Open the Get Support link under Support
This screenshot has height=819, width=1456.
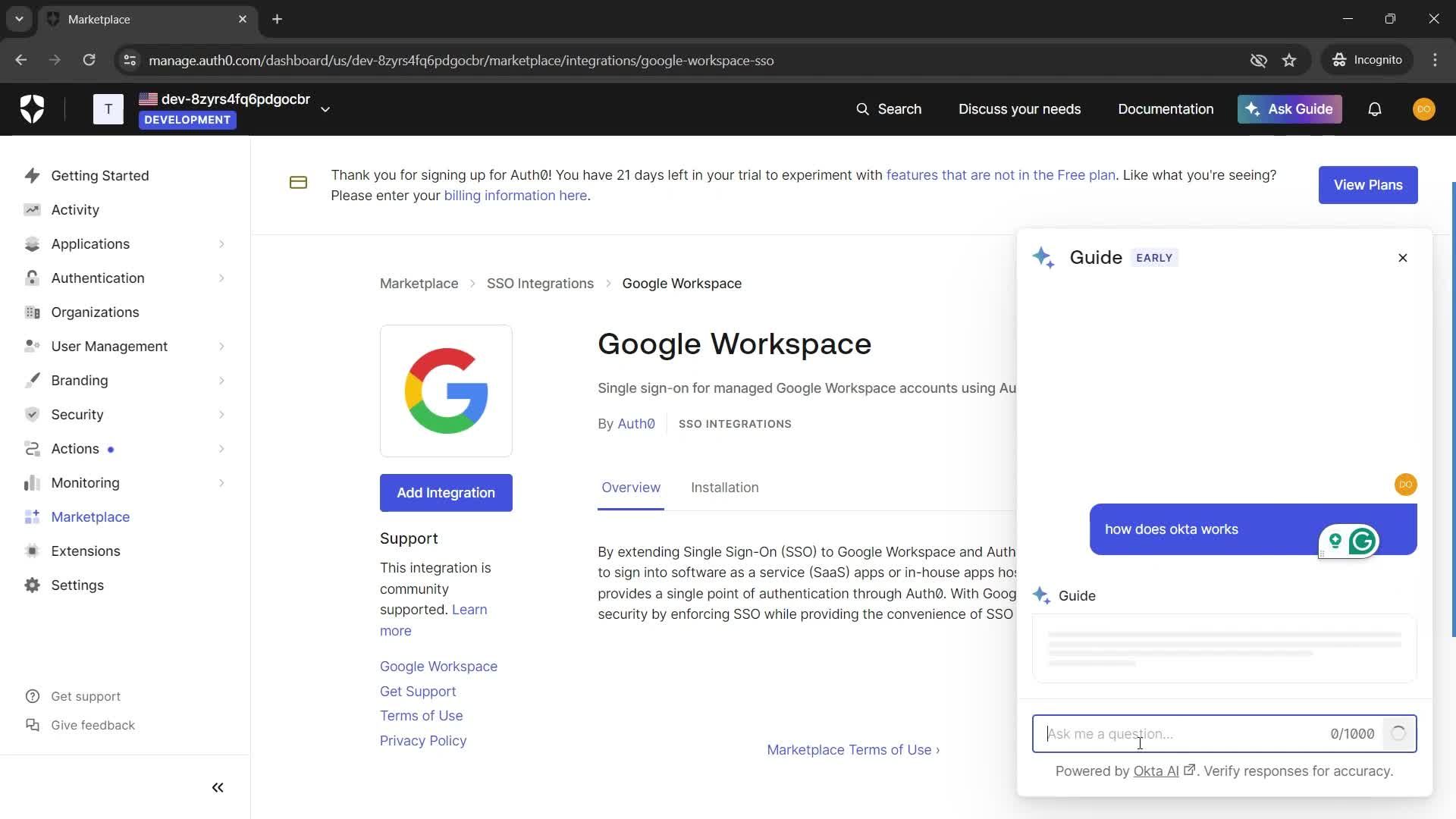click(x=418, y=692)
